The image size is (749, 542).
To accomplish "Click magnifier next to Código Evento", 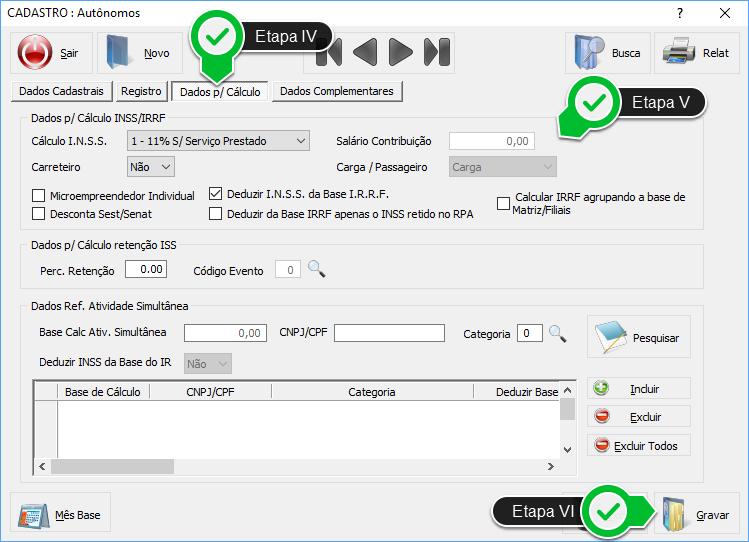I will coord(316,269).
